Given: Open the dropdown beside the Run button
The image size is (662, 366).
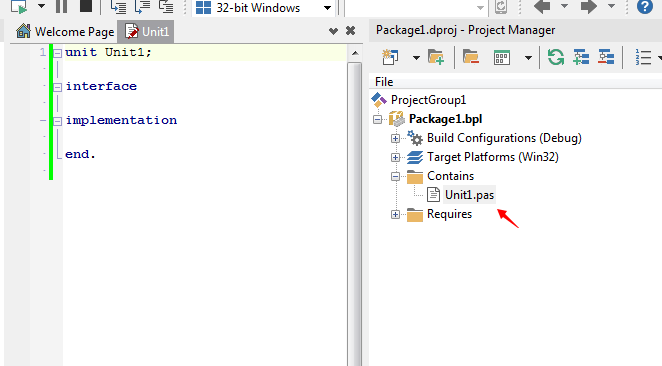Looking at the screenshot, I should pyautogui.click(x=41, y=6).
